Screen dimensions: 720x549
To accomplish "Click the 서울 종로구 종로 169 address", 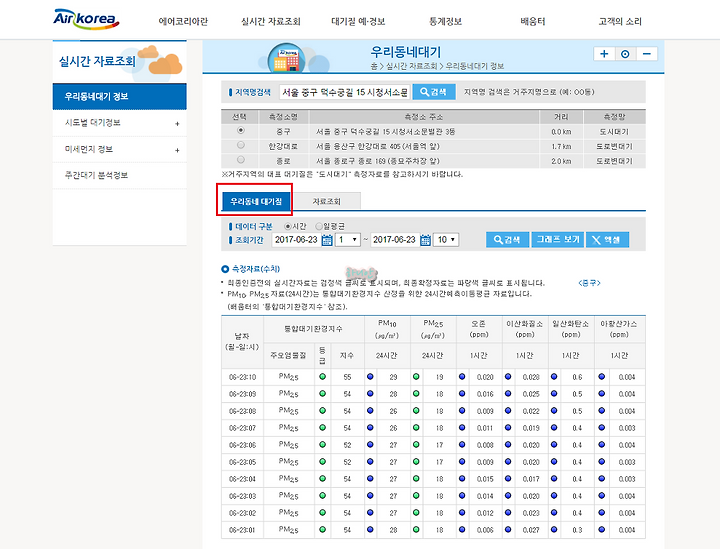I will 377,161.
